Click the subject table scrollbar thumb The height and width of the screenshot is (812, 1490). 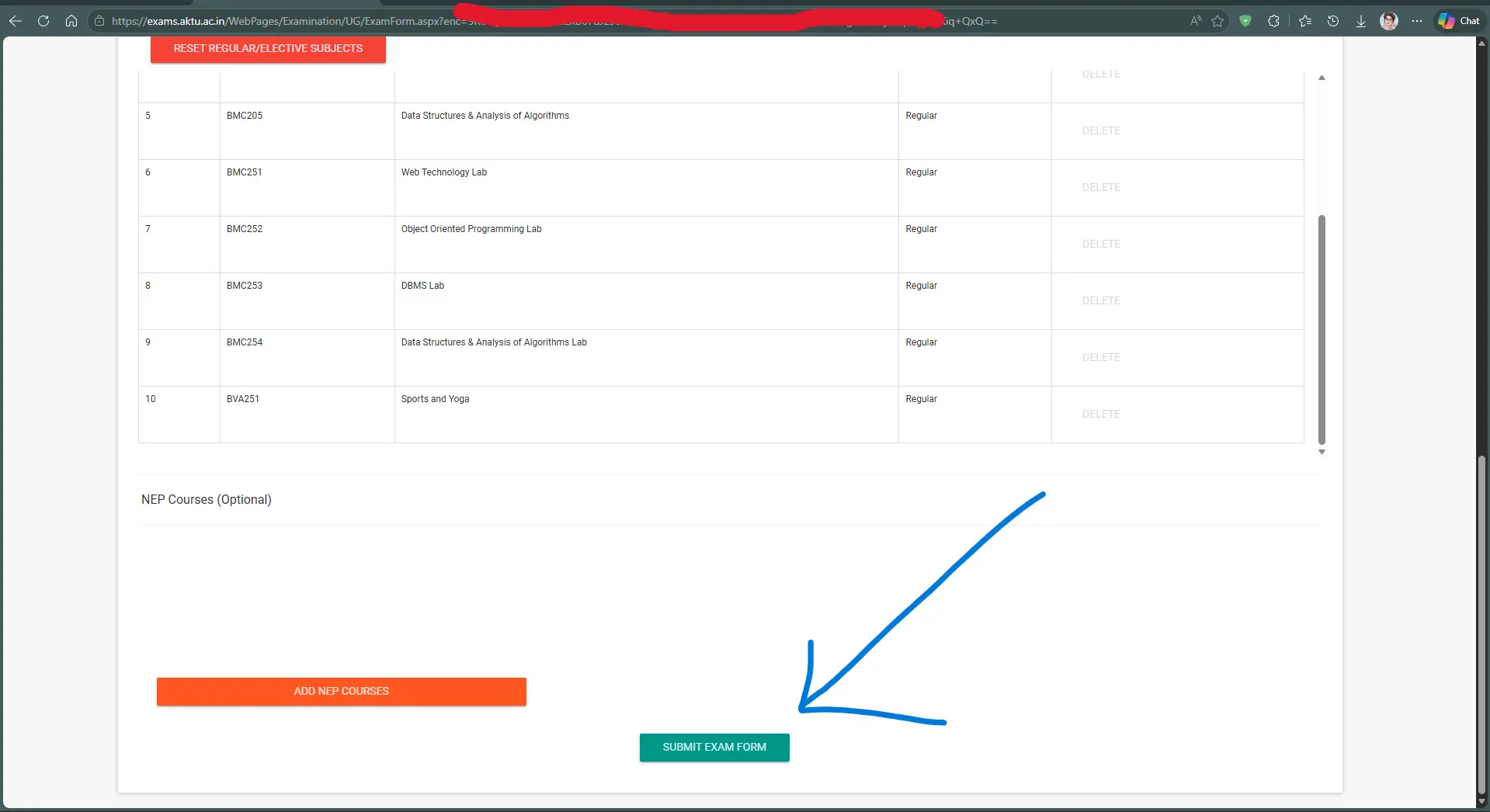tap(1322, 329)
